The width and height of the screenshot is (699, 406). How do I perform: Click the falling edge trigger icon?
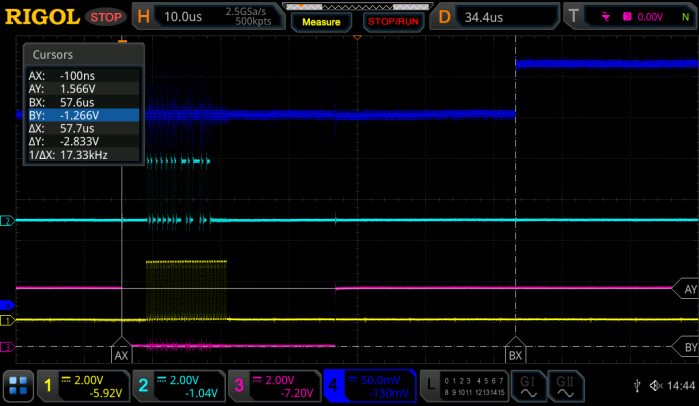tap(606, 17)
